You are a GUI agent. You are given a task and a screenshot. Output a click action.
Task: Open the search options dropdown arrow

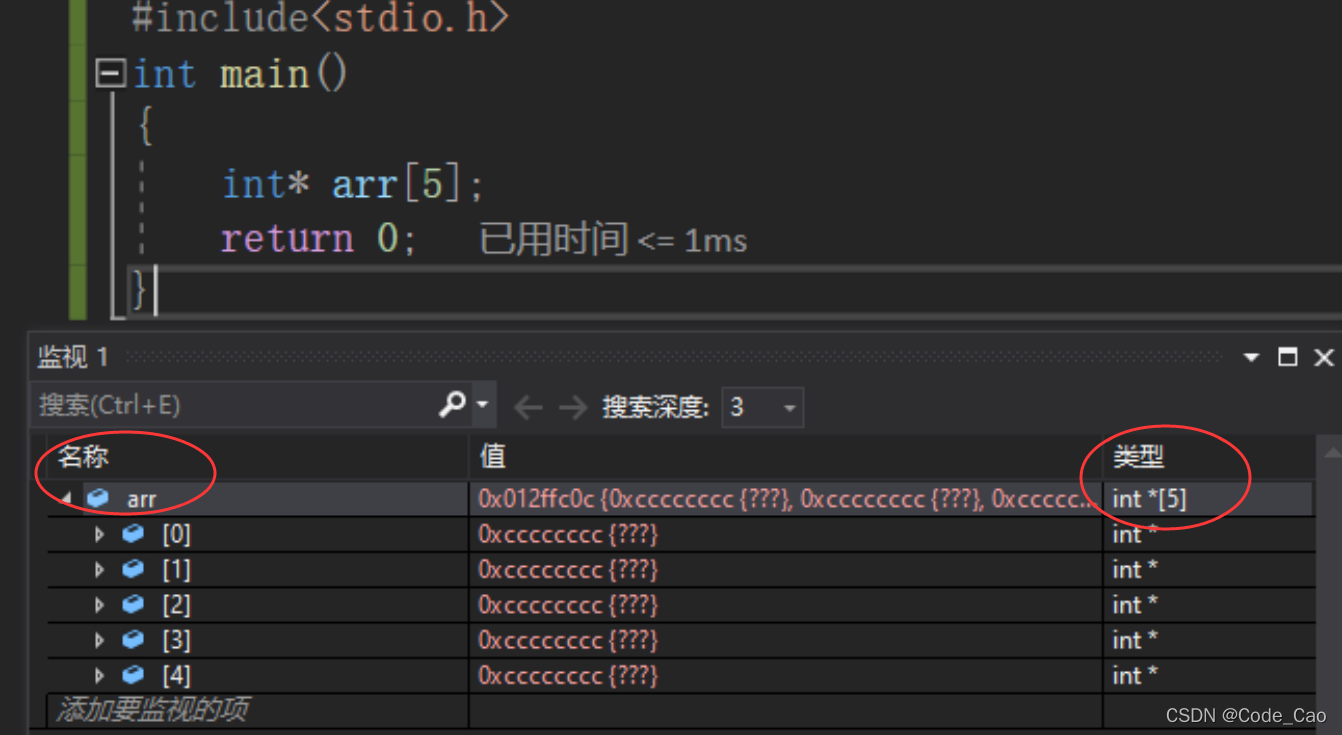click(482, 405)
